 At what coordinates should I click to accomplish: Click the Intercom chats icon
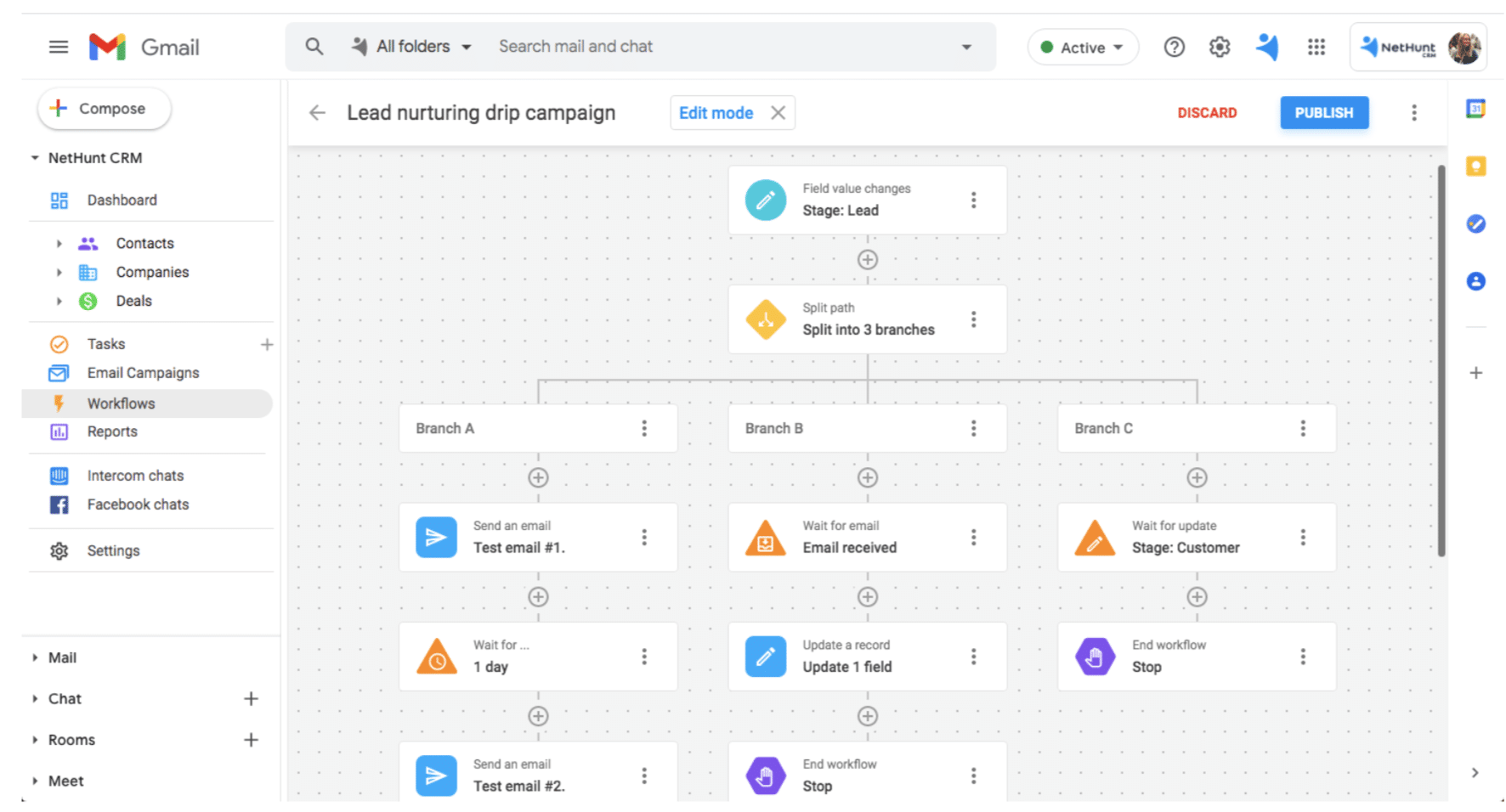(58, 476)
